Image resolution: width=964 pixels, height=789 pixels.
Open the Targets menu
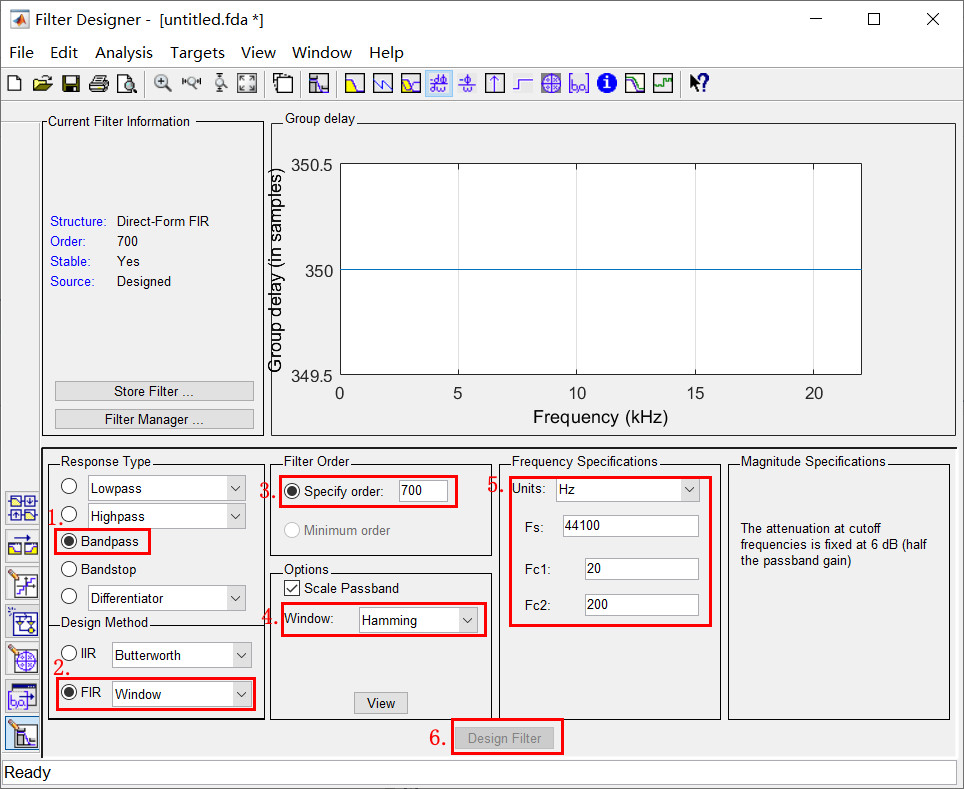tap(197, 53)
